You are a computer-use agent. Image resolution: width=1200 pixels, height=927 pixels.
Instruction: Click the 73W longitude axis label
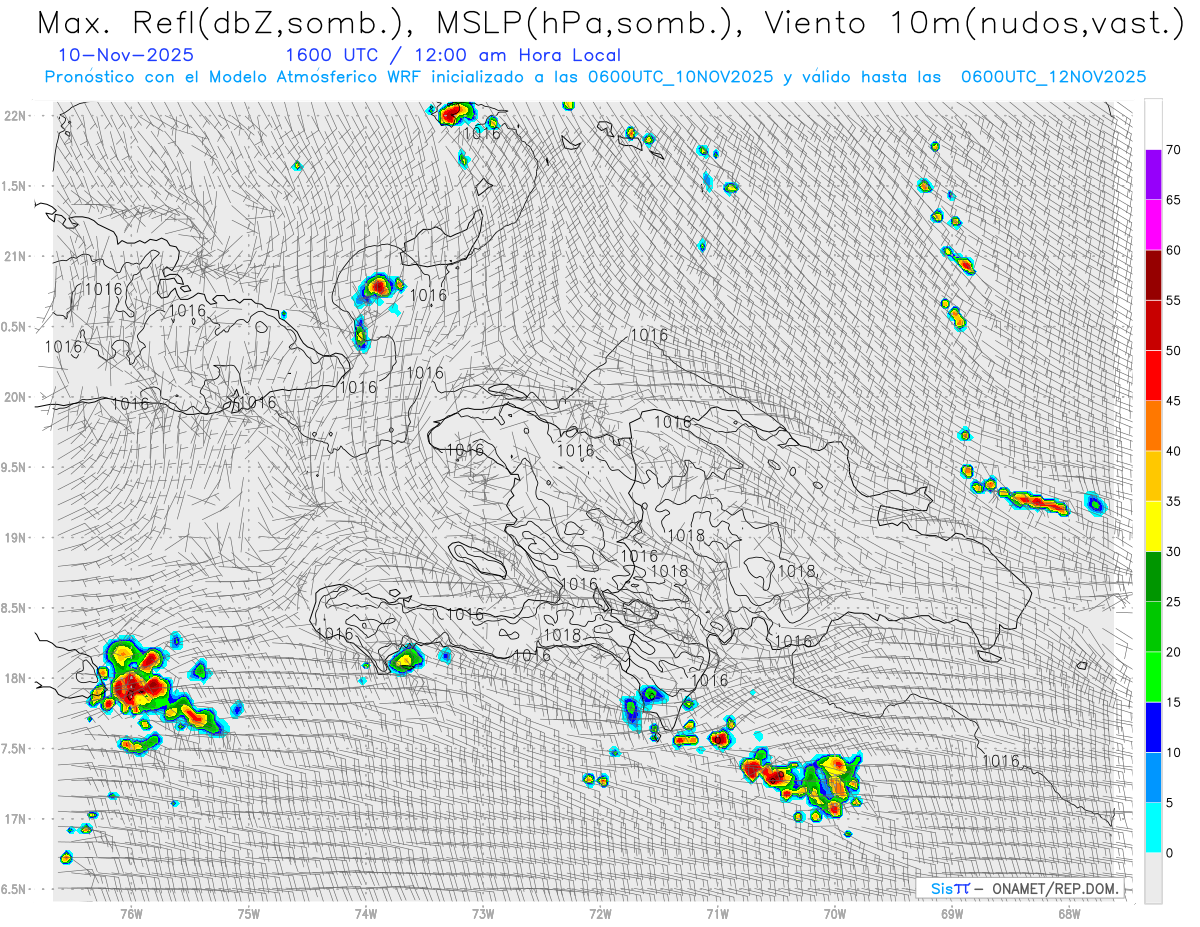pyautogui.click(x=483, y=913)
